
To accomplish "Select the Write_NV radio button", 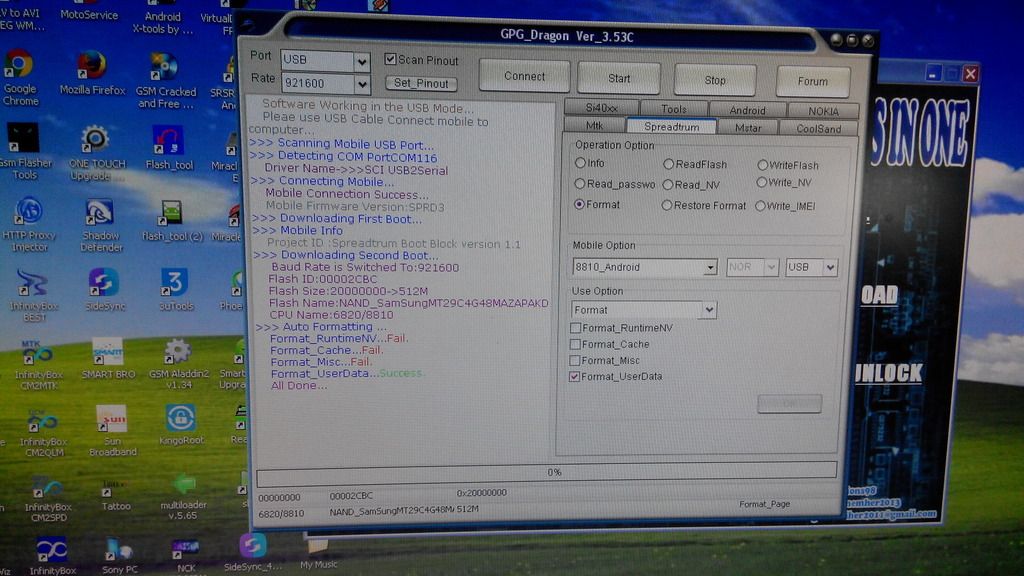I will point(761,183).
